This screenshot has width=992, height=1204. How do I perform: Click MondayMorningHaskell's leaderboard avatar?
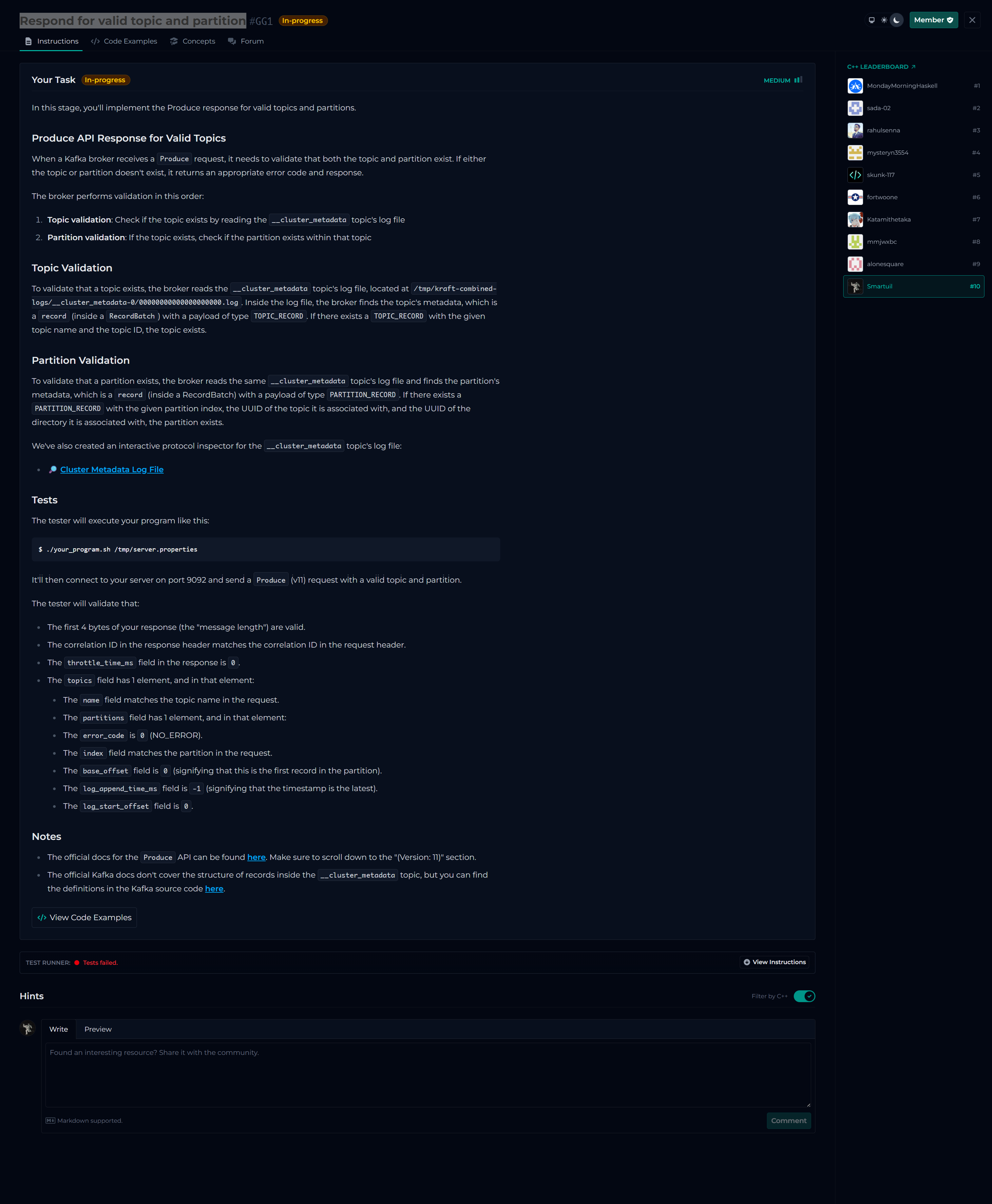(855, 86)
